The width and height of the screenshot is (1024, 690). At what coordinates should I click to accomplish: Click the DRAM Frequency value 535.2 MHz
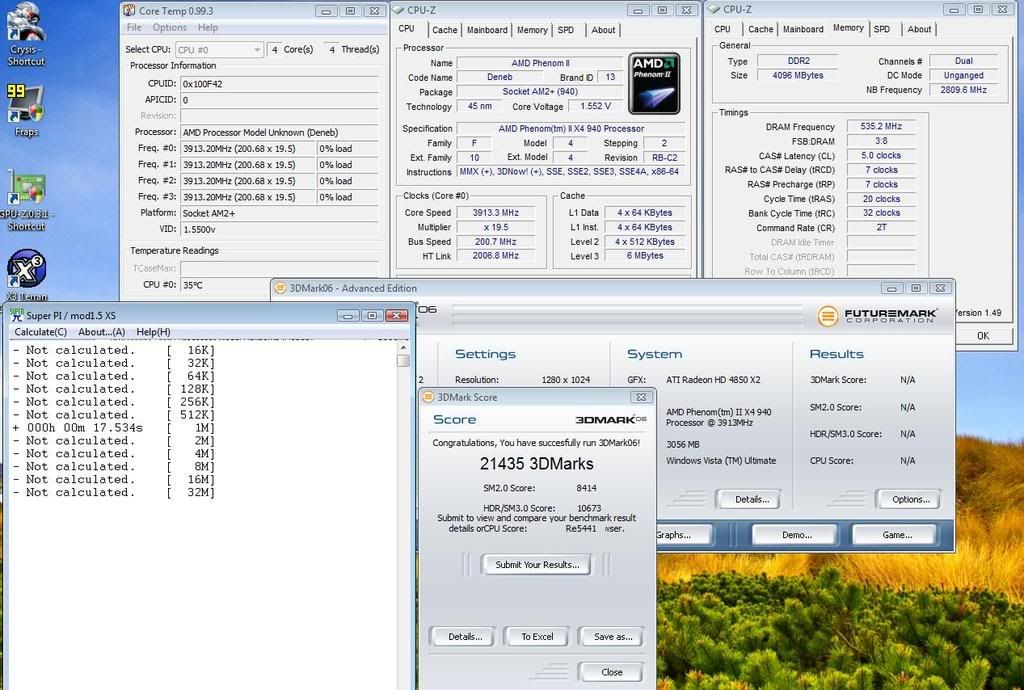[x=881, y=127]
